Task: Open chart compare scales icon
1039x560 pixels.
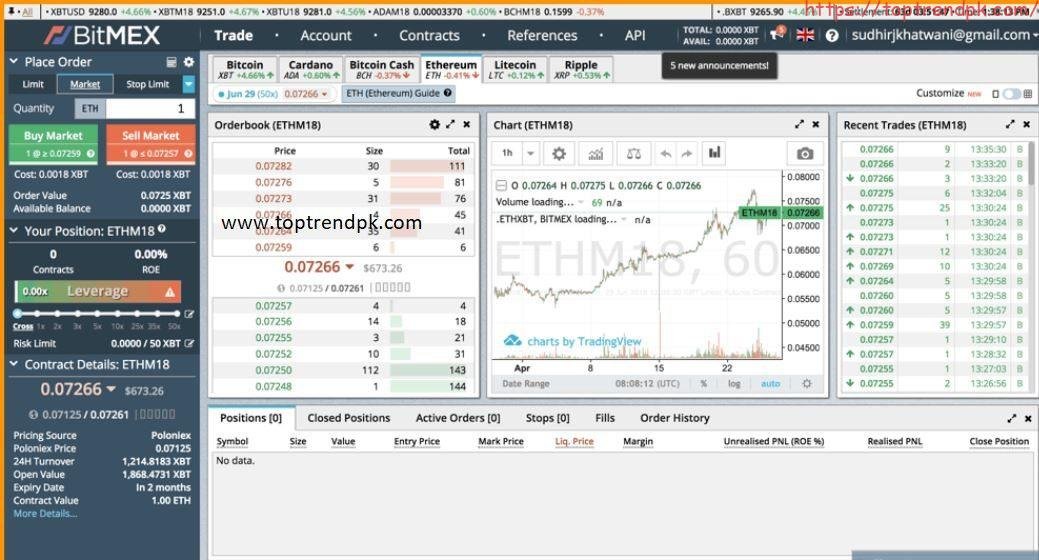Action: click(633, 154)
